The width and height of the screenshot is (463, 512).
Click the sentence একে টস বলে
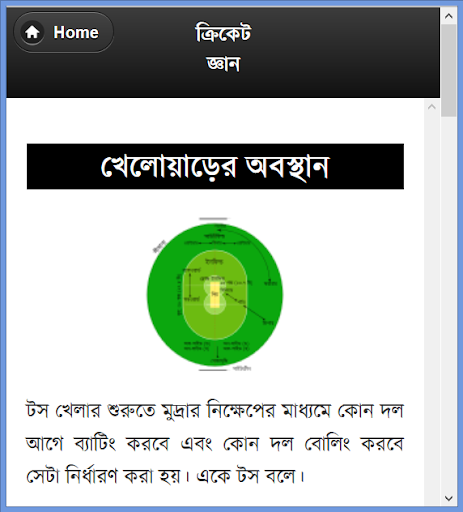(x=251, y=476)
